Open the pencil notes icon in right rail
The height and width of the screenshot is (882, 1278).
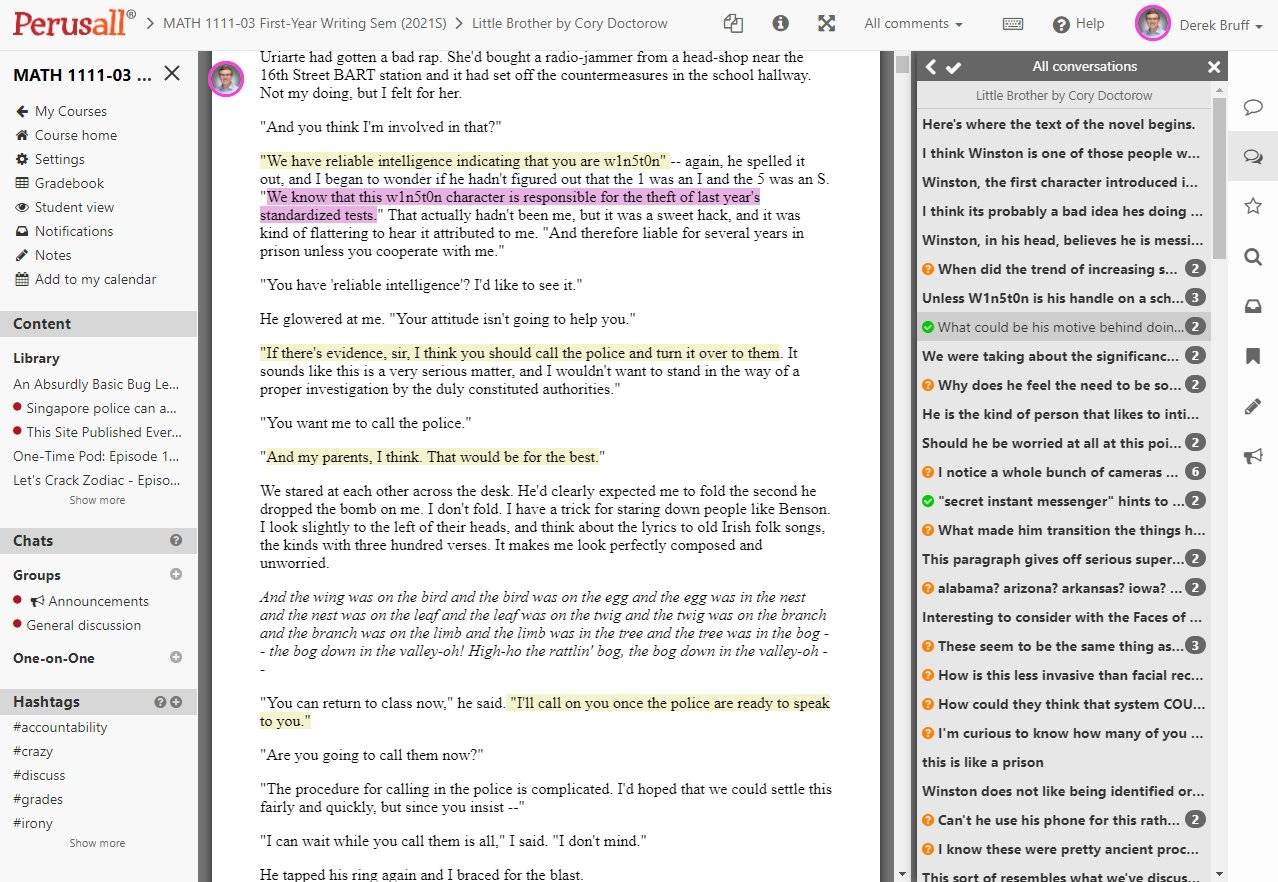click(1252, 406)
